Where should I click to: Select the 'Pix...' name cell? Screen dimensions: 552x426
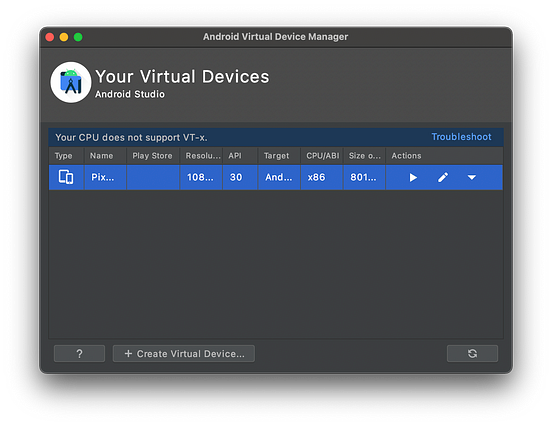(x=105, y=177)
